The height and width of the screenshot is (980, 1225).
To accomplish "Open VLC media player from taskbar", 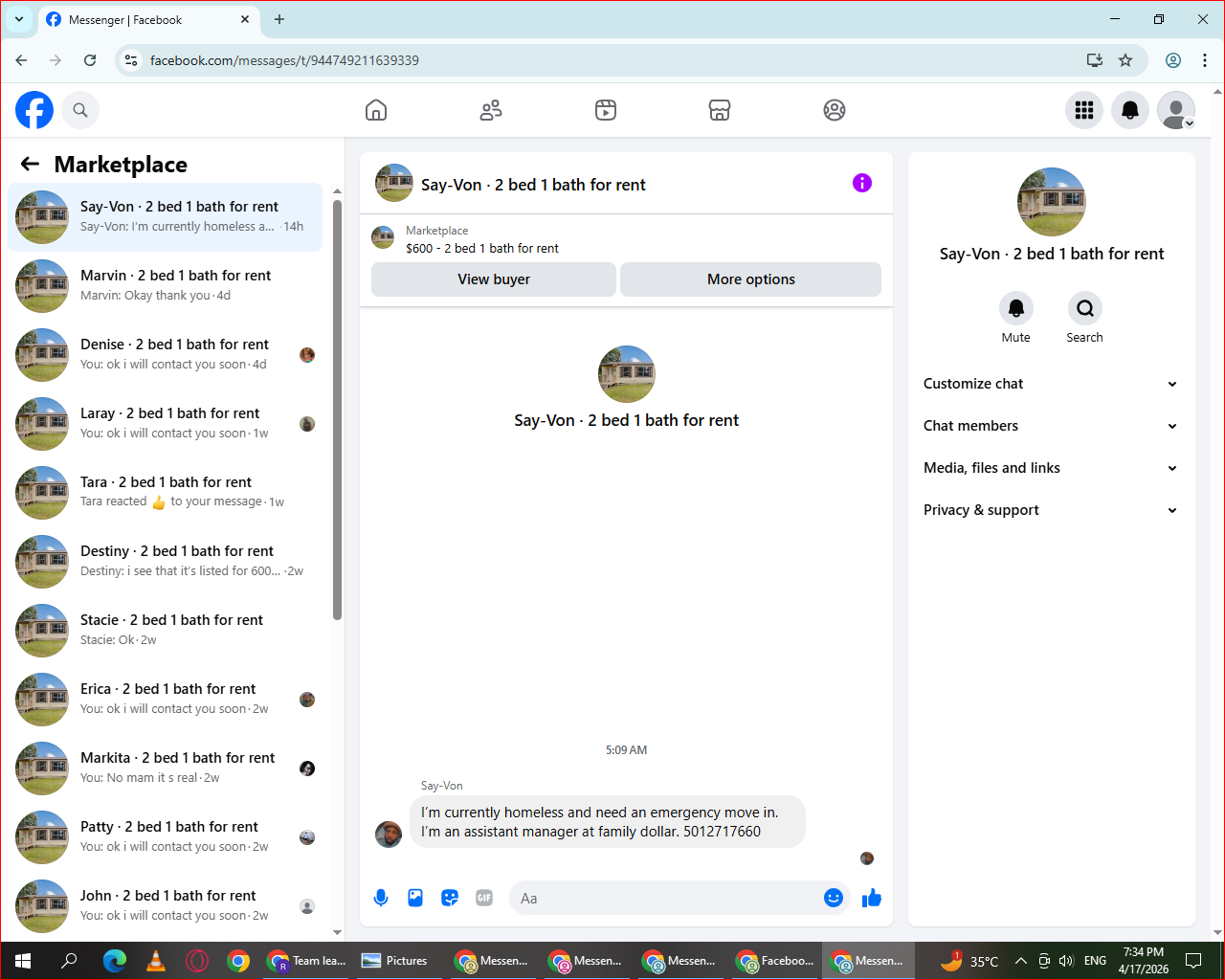I will pyautogui.click(x=155, y=961).
